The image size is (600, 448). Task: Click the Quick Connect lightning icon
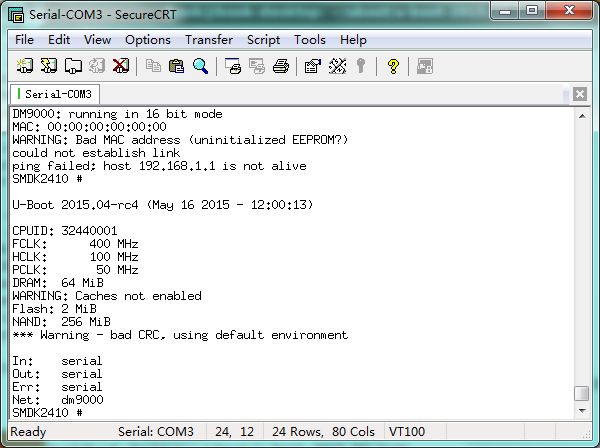(x=49, y=66)
